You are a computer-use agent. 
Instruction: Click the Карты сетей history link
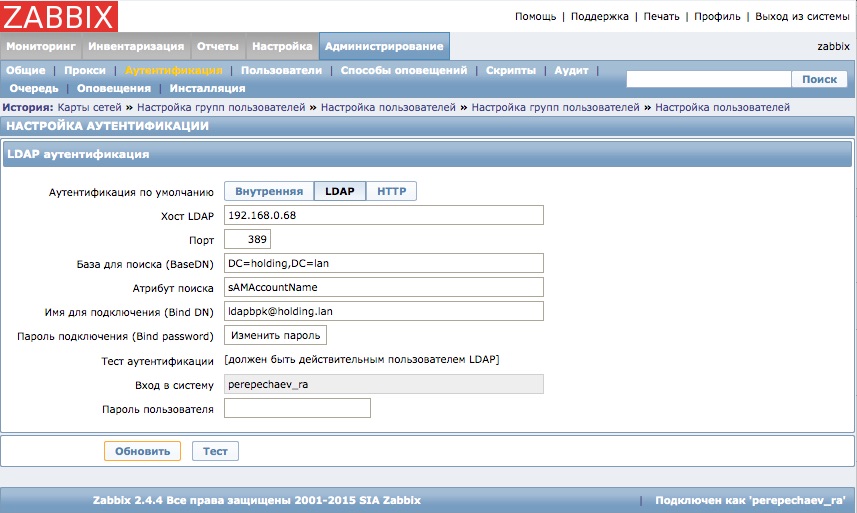point(90,107)
